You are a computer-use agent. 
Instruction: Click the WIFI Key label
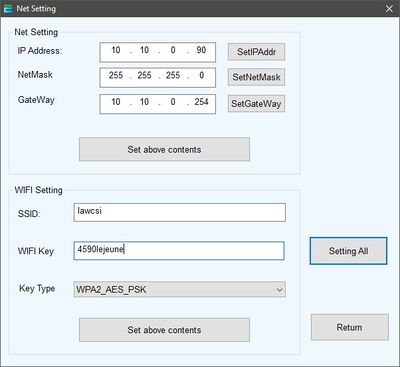[36, 251]
